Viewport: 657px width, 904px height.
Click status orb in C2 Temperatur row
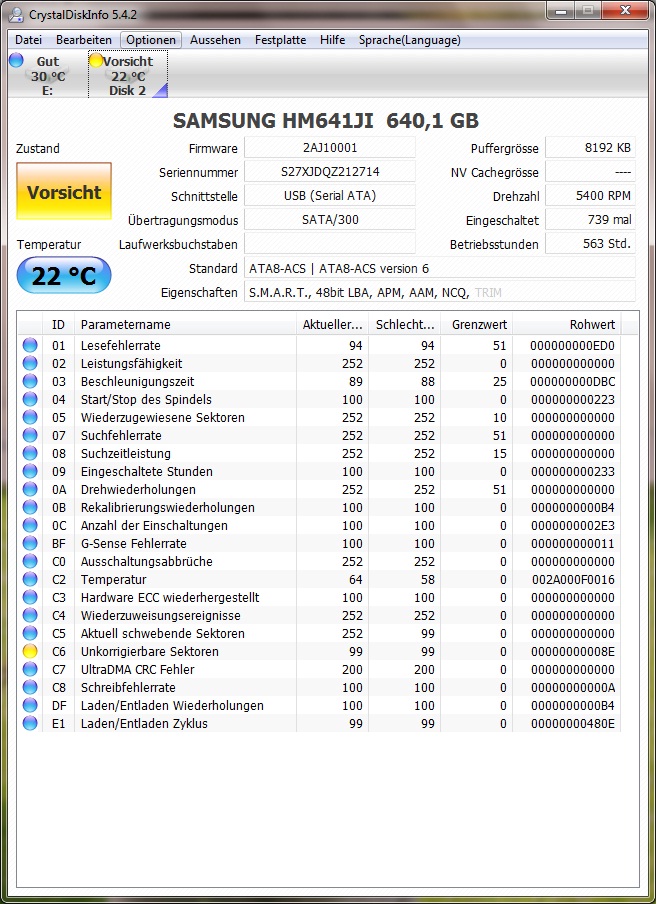pos(29,579)
